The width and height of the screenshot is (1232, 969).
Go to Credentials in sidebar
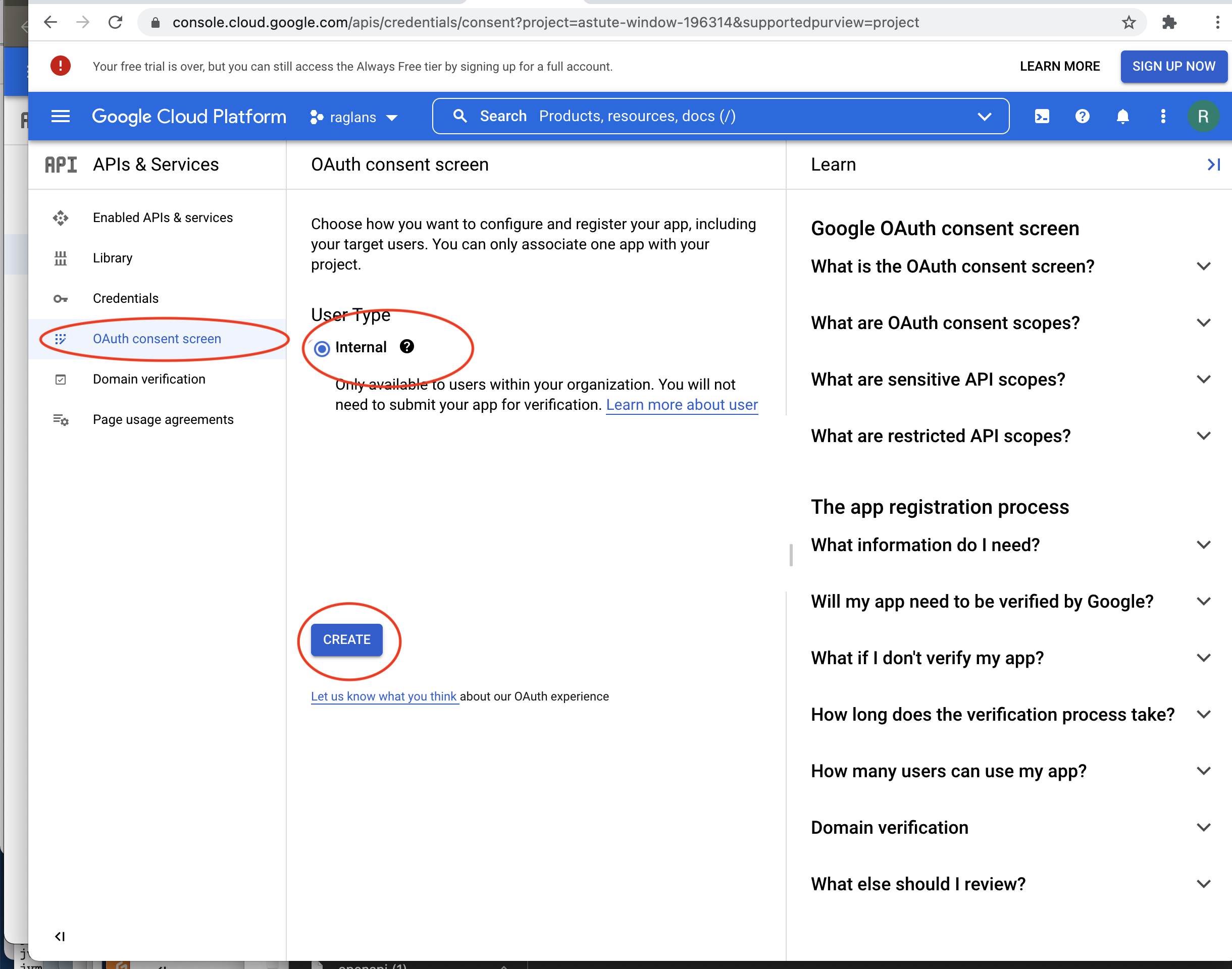click(x=125, y=298)
